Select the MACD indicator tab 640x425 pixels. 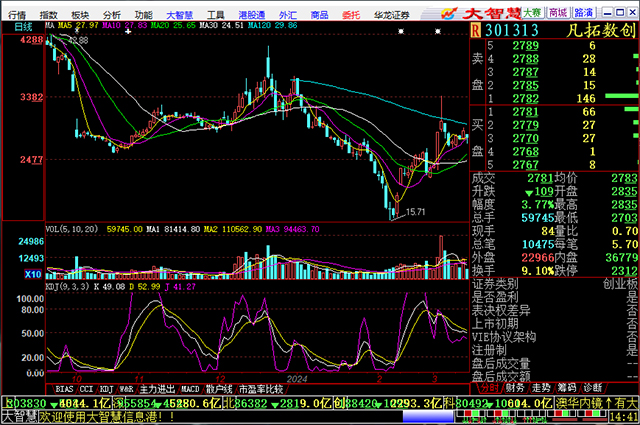(x=190, y=389)
